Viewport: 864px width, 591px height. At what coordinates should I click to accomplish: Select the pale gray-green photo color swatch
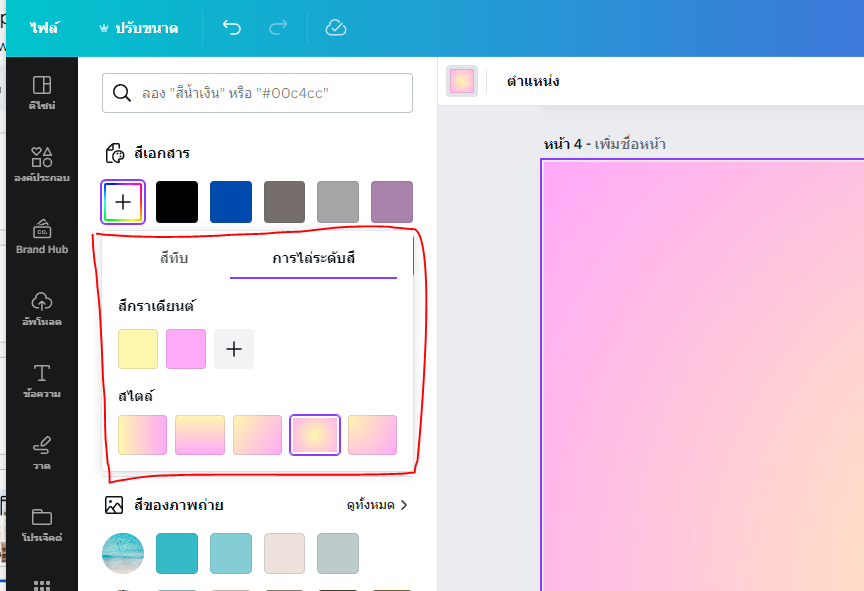click(338, 554)
